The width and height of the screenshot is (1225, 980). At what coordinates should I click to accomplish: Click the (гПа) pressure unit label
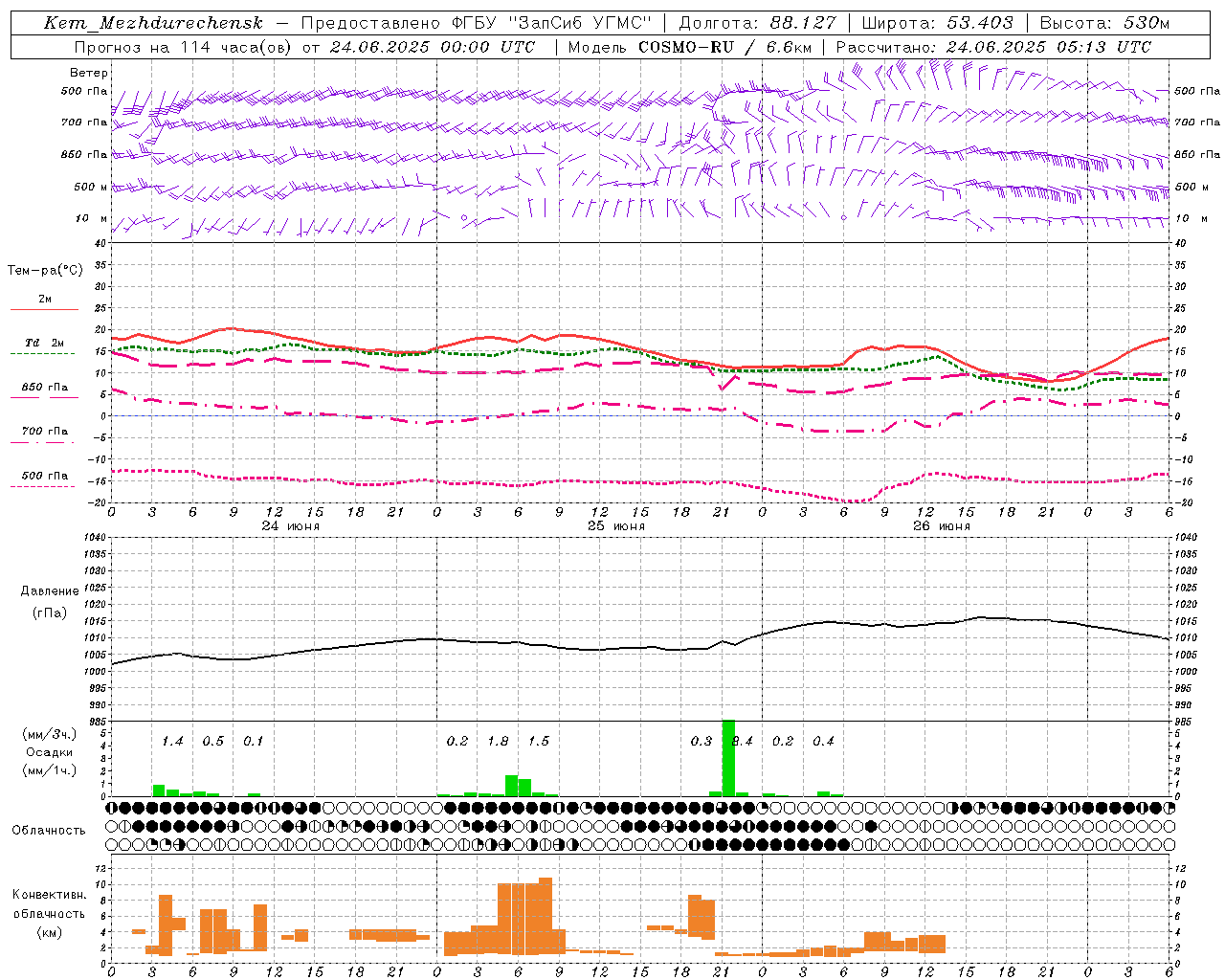pos(49,613)
